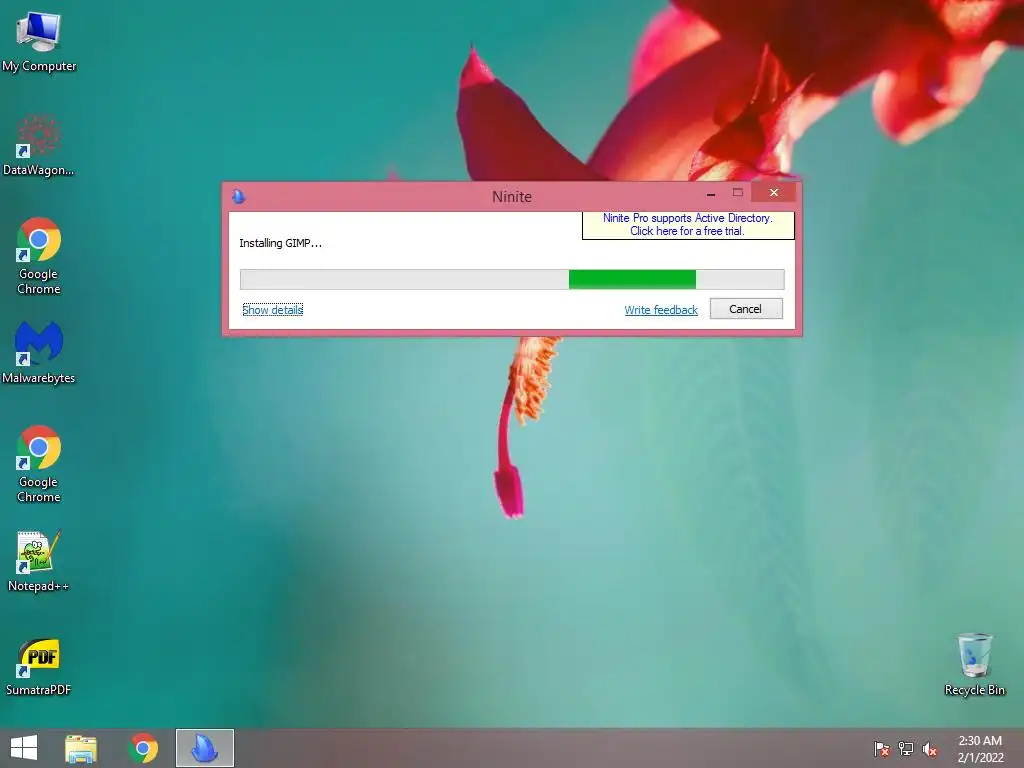Select Google Chrome shortcut above Notepad++
The height and width of the screenshot is (768, 1024).
pyautogui.click(x=39, y=464)
